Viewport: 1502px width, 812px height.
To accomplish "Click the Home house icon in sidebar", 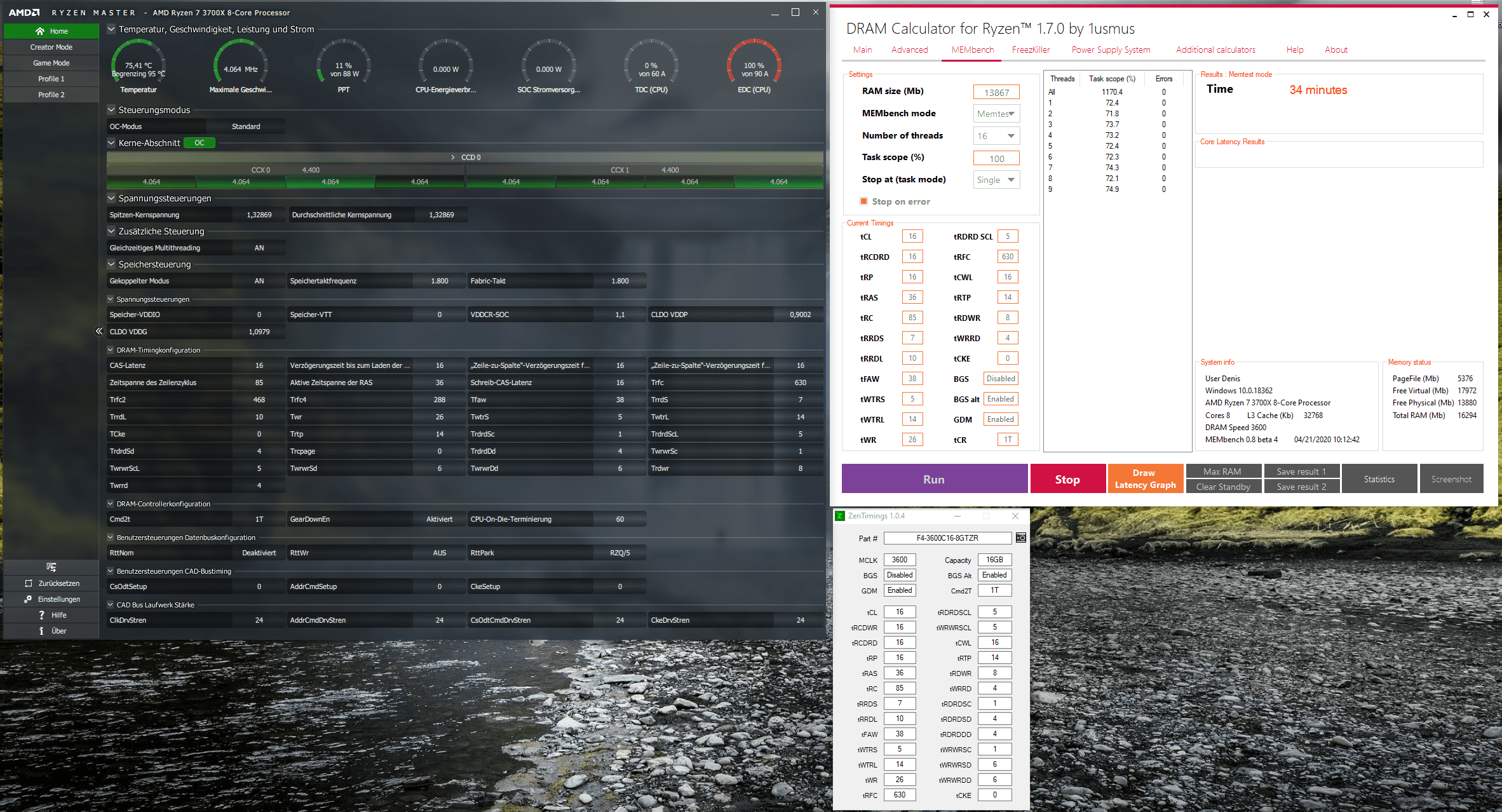I will coord(40,31).
